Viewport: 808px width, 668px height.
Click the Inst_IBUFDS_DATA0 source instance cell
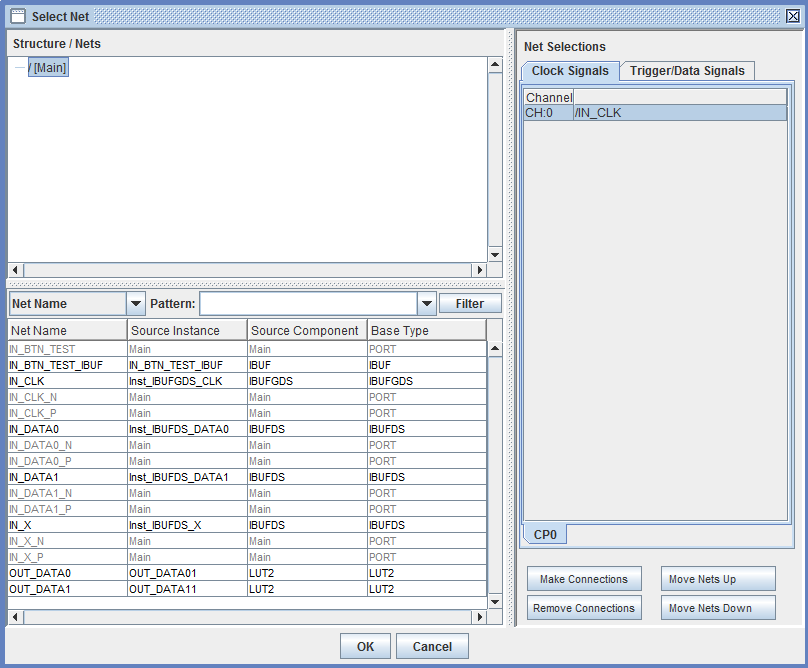187,429
